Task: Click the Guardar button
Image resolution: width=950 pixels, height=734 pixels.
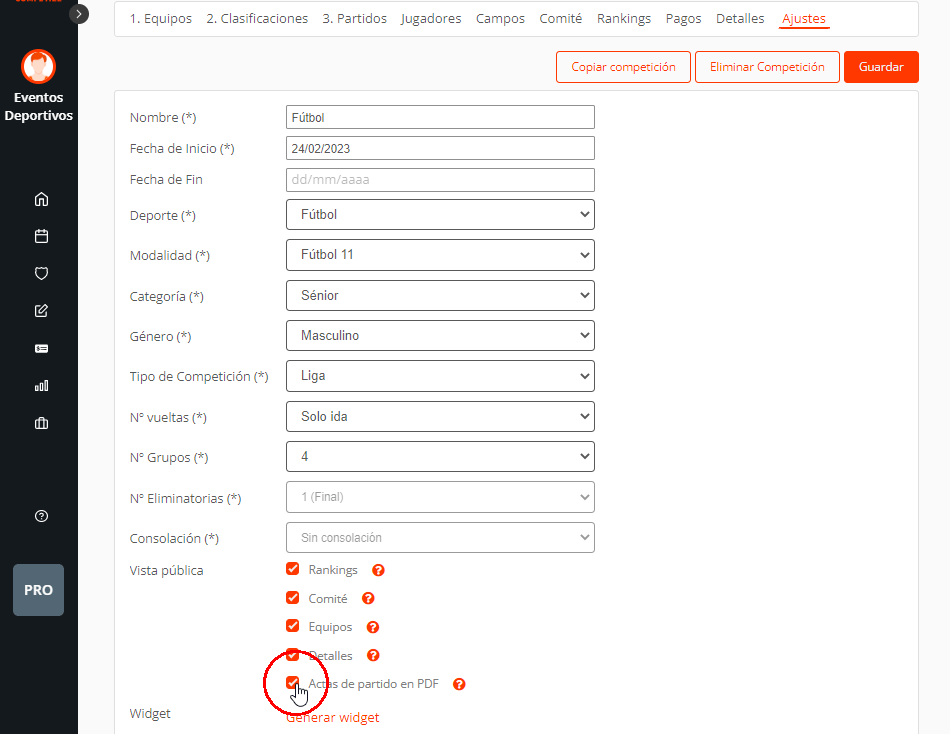Action: point(881,67)
